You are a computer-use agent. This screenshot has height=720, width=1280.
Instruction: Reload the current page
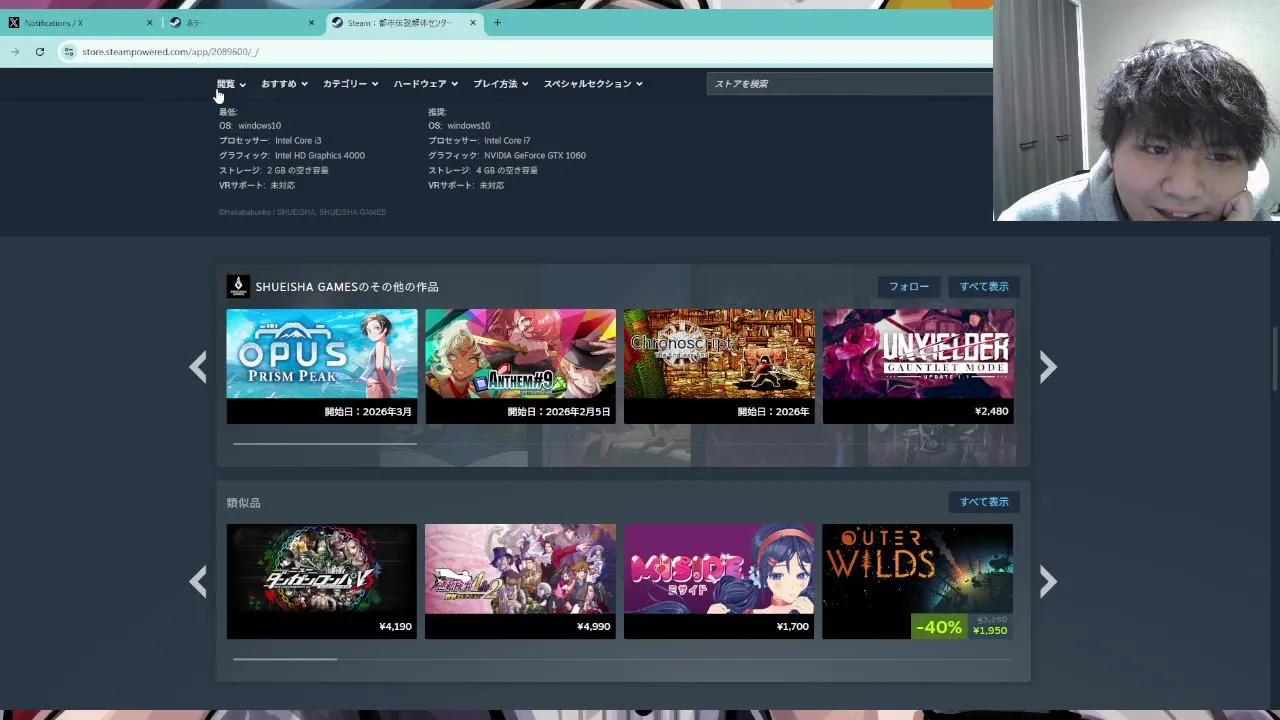(x=40, y=52)
